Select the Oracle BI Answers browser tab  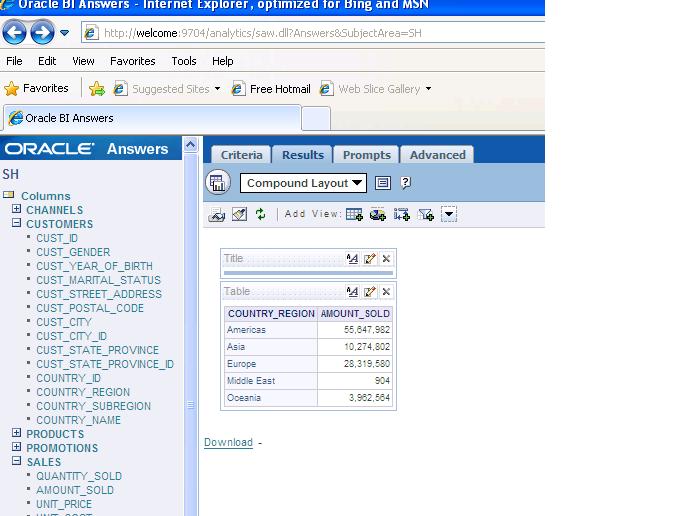coord(152,118)
